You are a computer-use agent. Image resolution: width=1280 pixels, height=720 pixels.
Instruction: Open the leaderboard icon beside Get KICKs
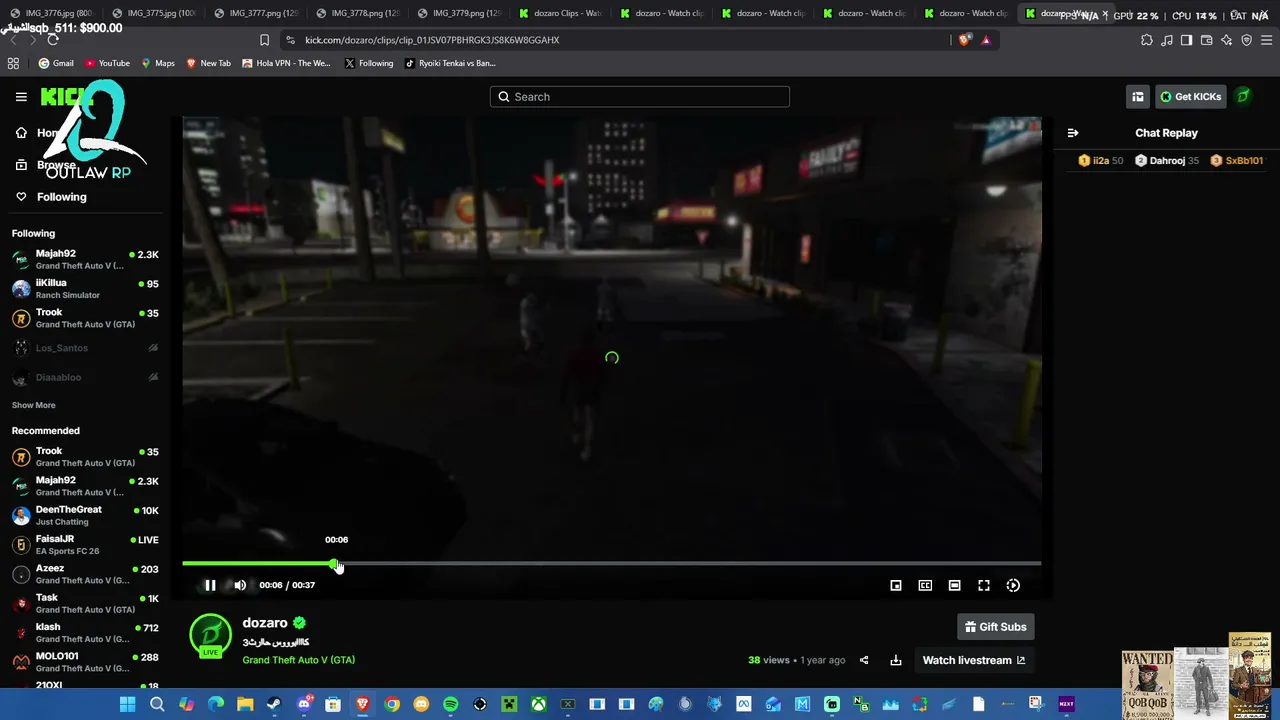point(1138,97)
